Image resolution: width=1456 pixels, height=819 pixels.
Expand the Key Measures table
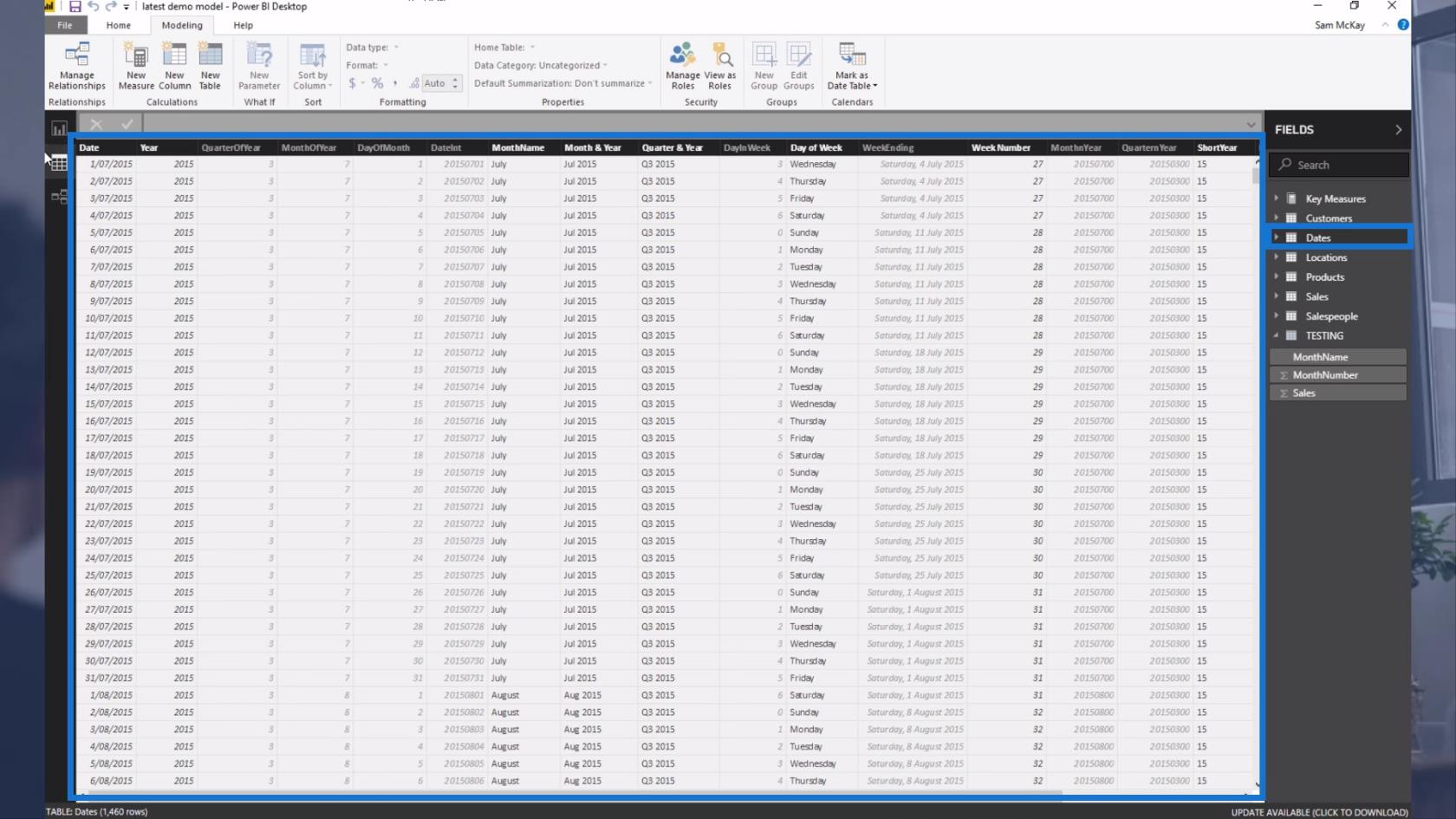[x=1276, y=198]
